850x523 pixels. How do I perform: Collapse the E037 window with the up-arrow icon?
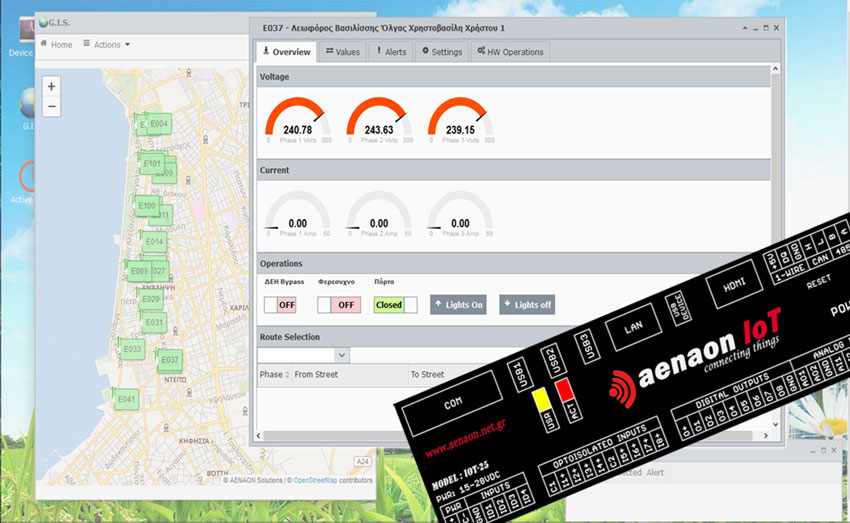[745, 28]
